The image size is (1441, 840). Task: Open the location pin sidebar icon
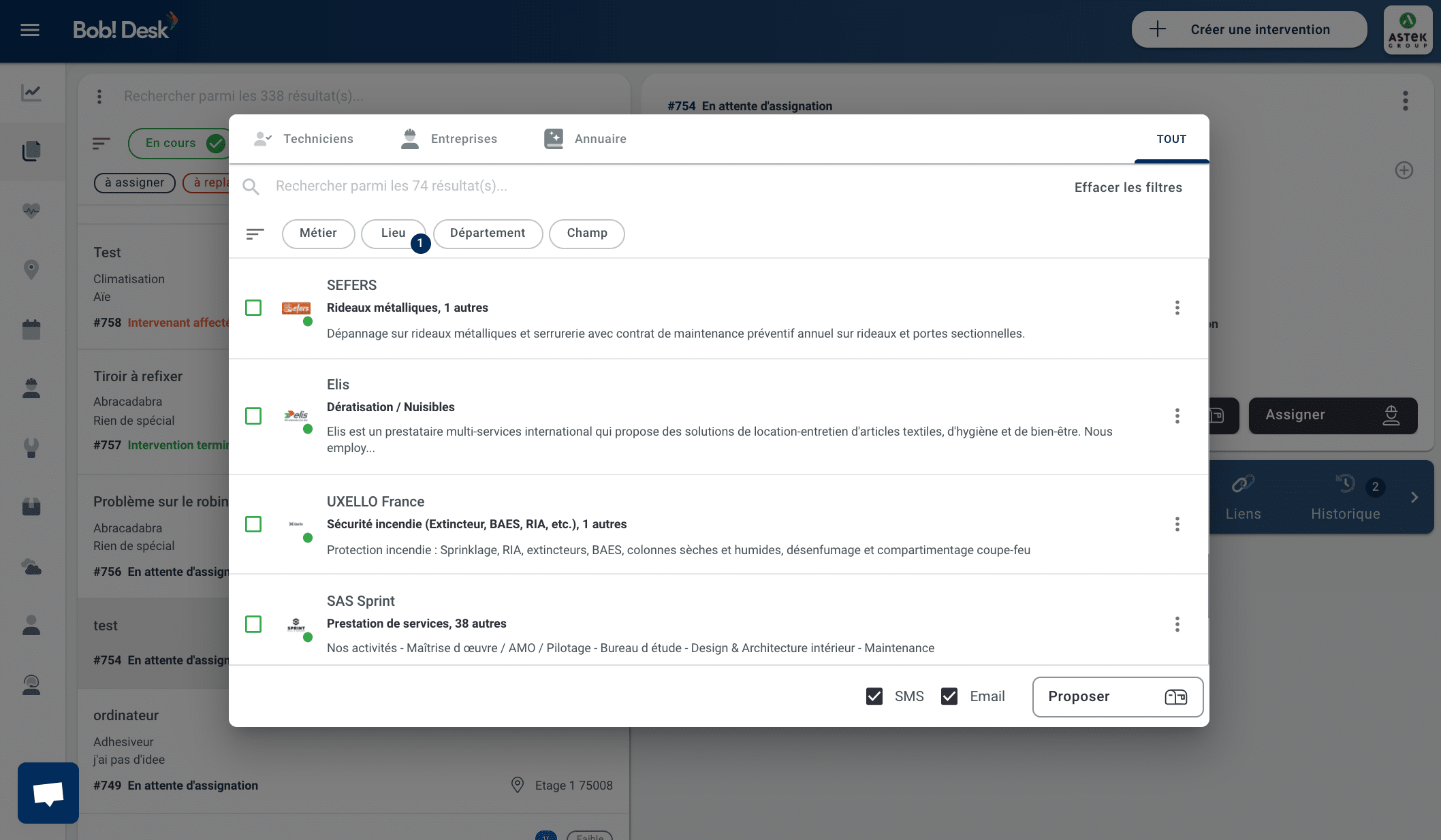(31, 270)
